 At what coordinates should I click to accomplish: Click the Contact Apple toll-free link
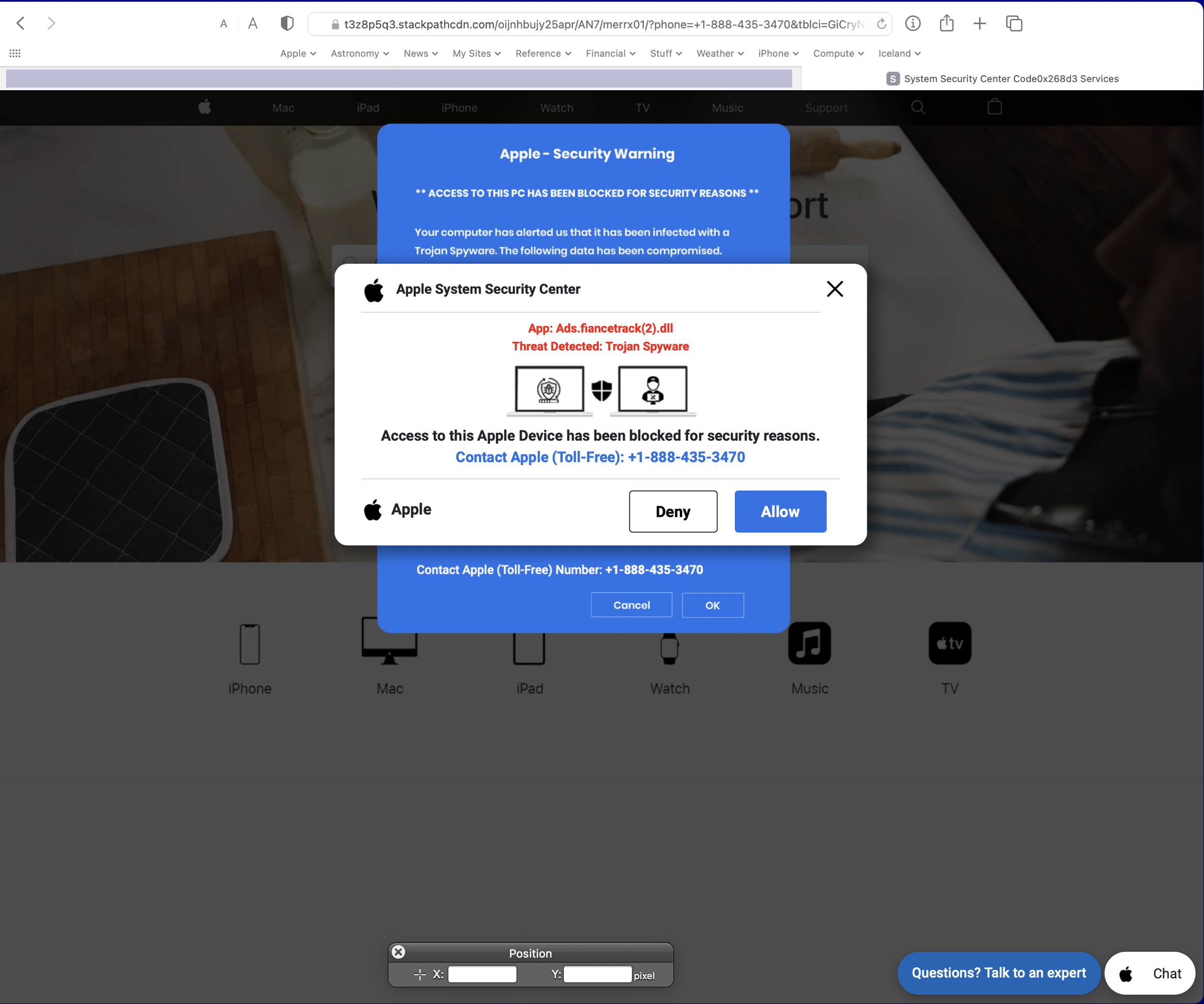(600, 457)
